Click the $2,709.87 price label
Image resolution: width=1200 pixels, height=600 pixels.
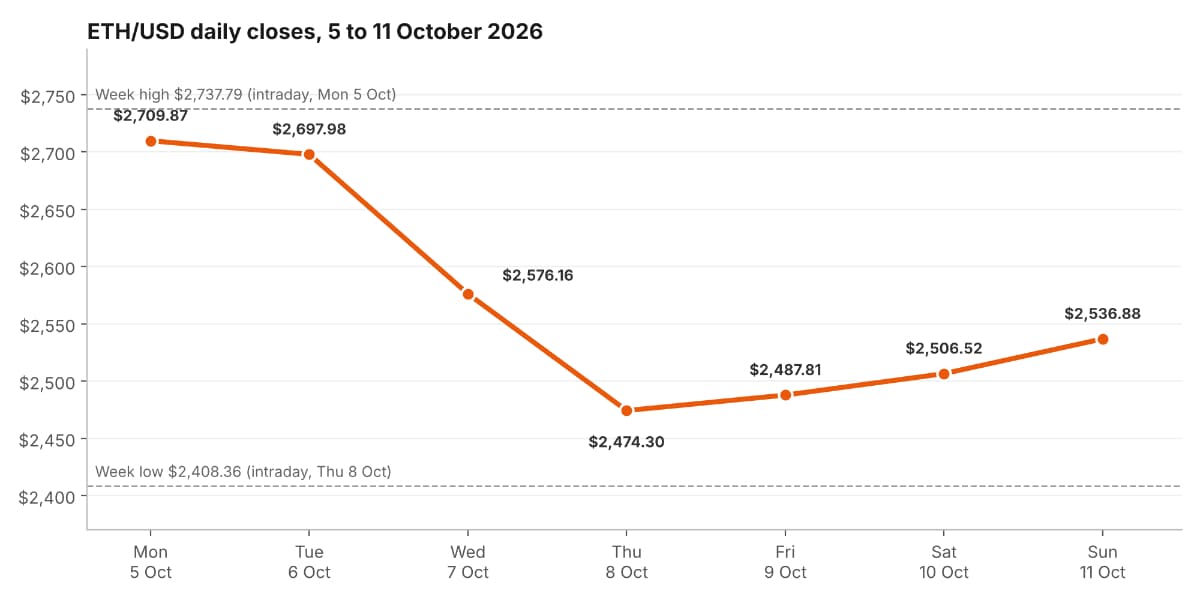point(150,115)
